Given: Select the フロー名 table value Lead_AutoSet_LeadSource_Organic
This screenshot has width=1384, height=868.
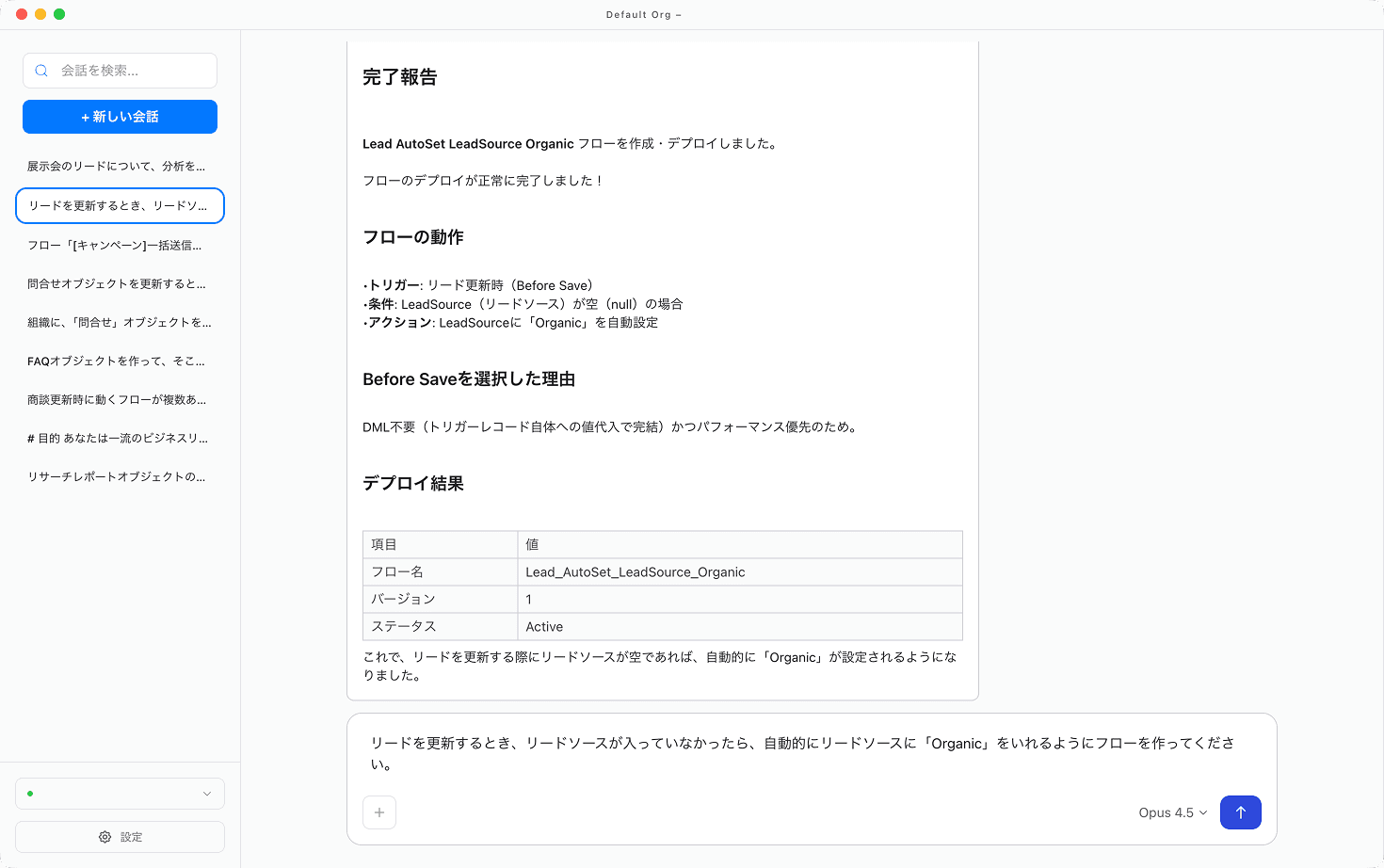Looking at the screenshot, I should (636, 571).
